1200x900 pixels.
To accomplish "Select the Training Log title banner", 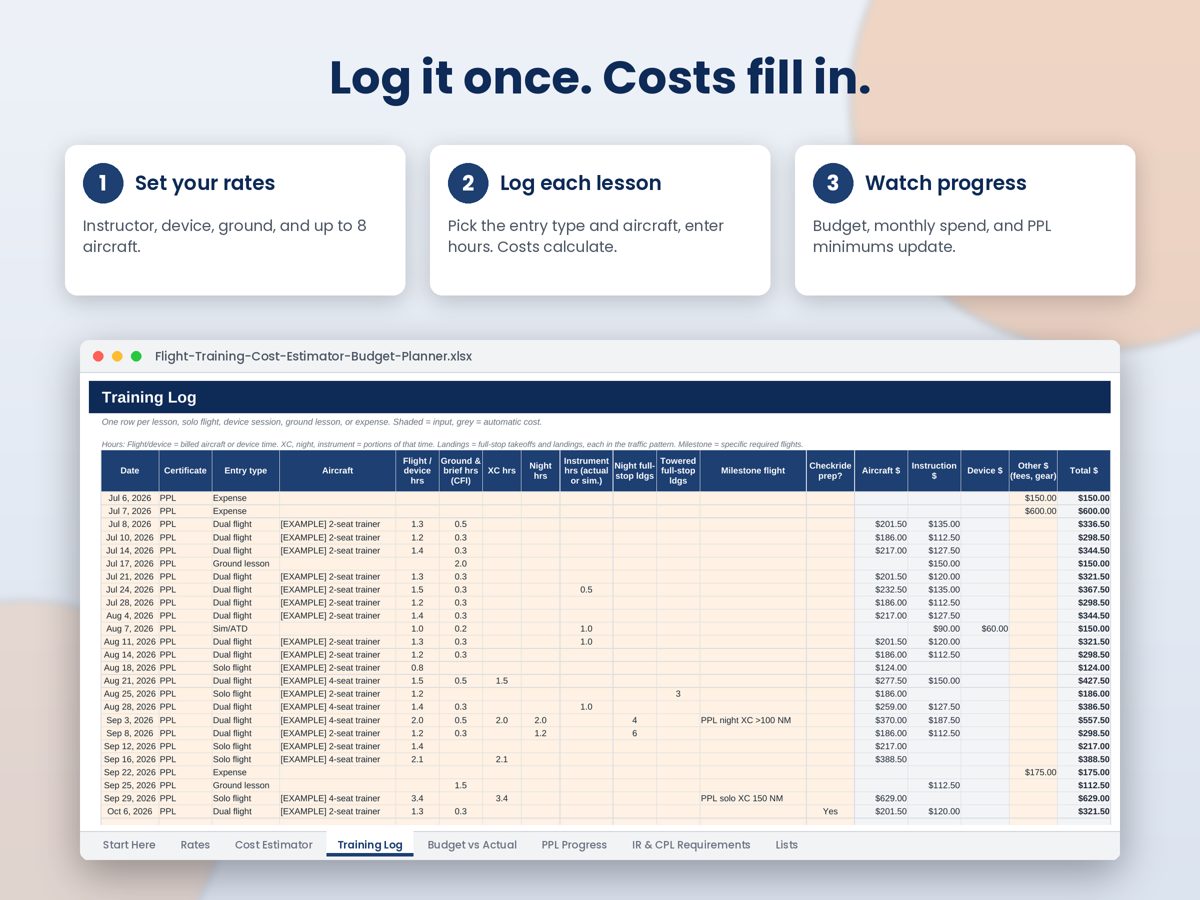I will coord(600,397).
